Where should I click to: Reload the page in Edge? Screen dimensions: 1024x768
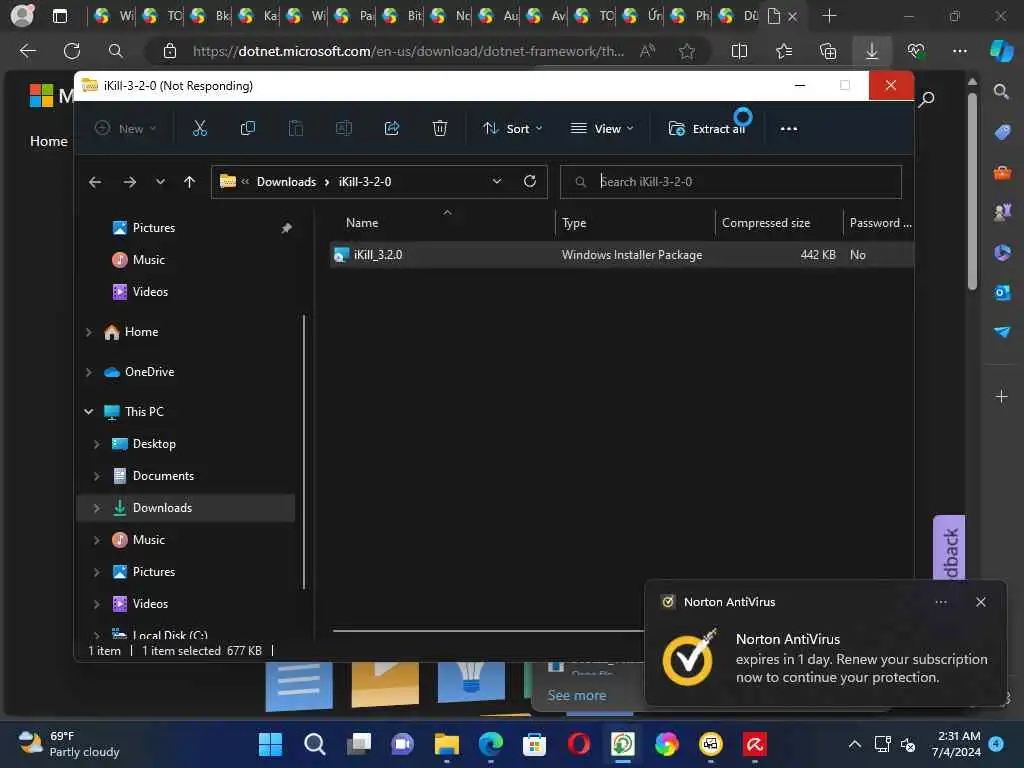(x=72, y=51)
